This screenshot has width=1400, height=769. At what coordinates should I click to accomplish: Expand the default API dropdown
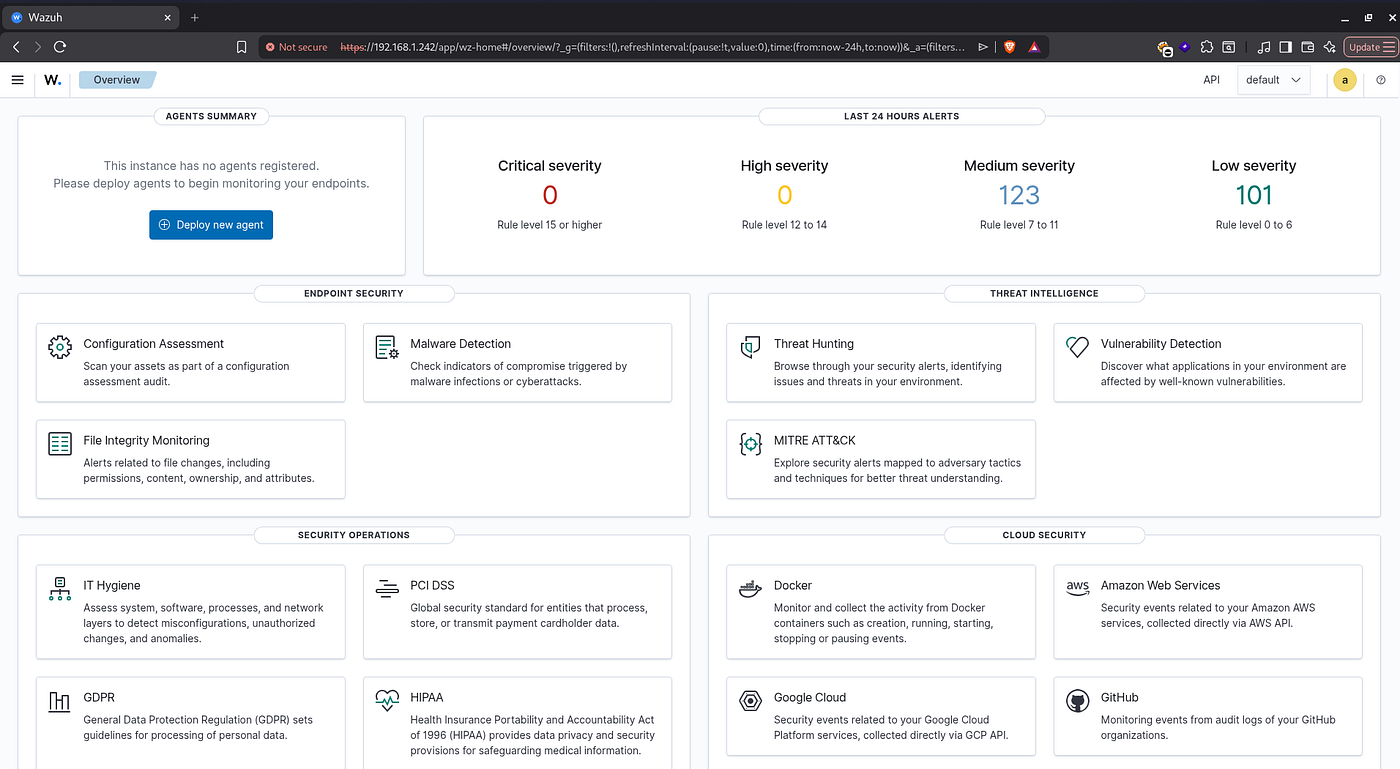click(x=1273, y=80)
